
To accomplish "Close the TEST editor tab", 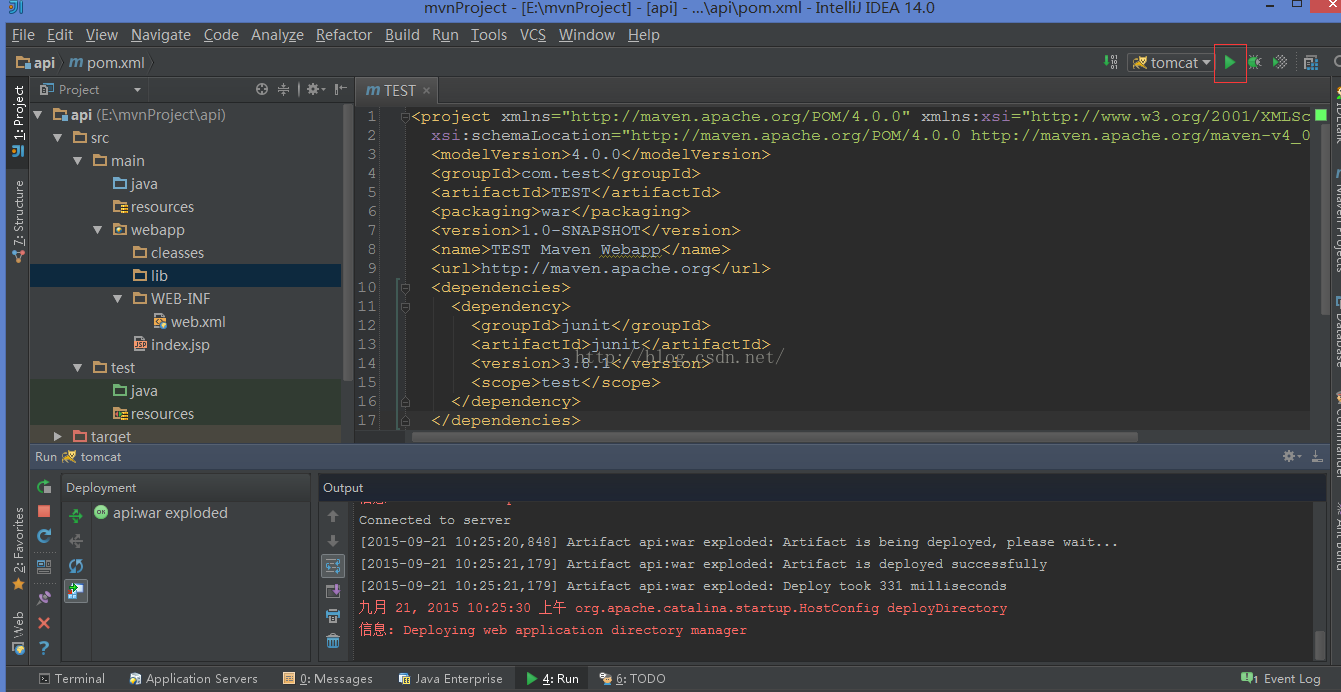I will [x=427, y=90].
